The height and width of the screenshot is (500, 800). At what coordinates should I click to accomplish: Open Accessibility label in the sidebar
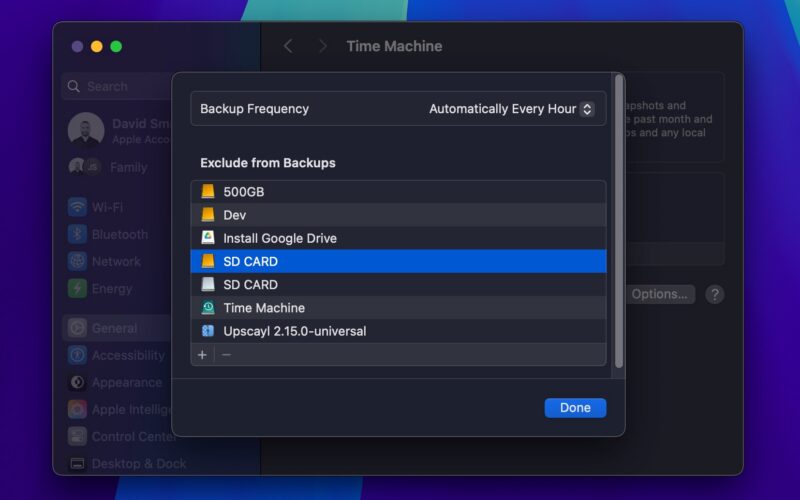coord(128,355)
